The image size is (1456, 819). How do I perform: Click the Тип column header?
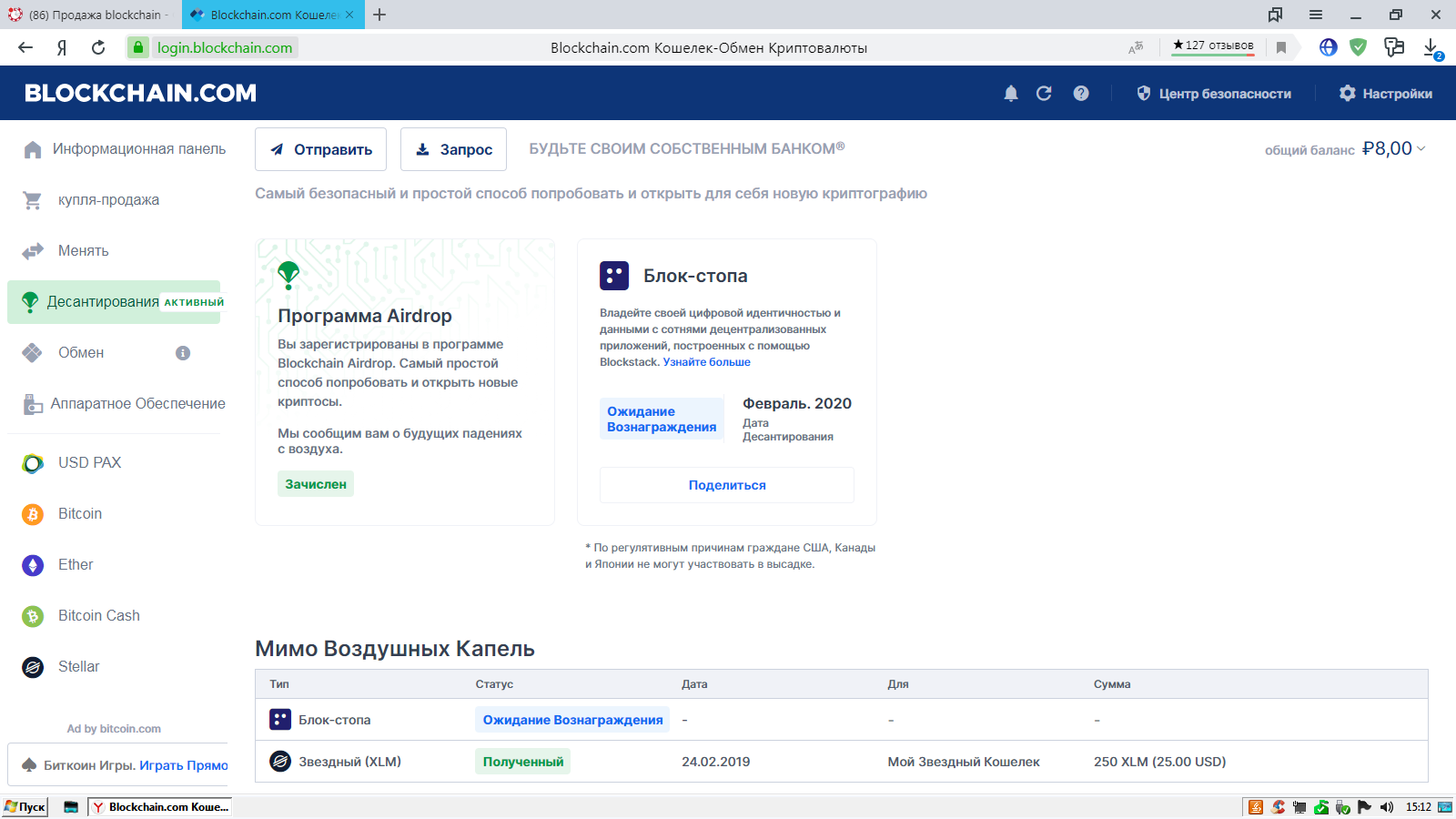click(279, 684)
